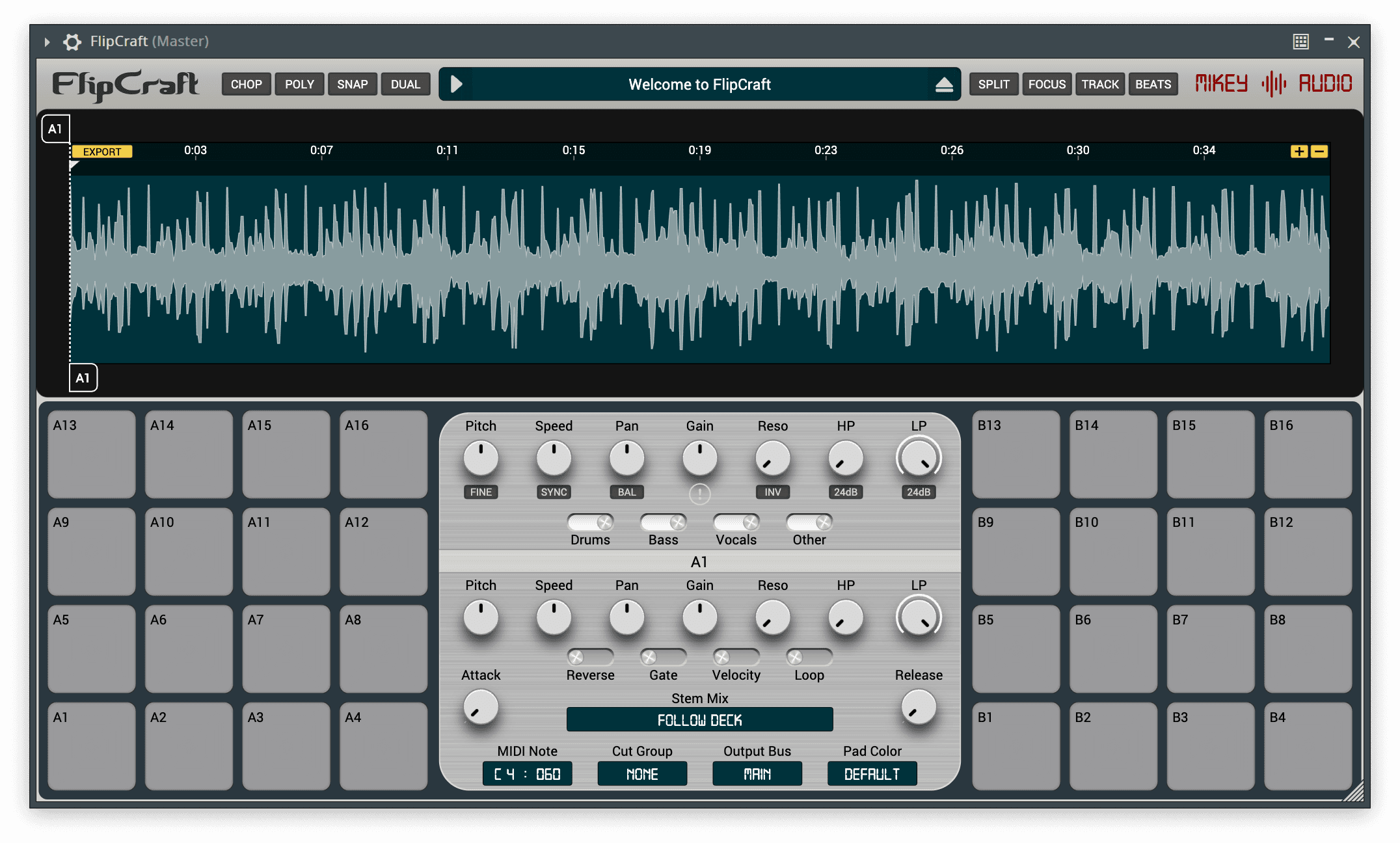Toggle the Vocals stem switch

[x=736, y=522]
